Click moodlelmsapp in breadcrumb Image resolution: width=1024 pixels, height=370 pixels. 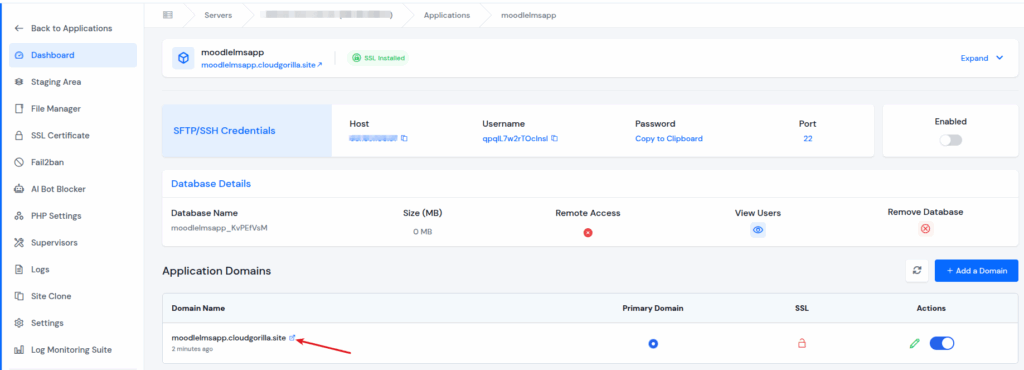[x=528, y=15]
